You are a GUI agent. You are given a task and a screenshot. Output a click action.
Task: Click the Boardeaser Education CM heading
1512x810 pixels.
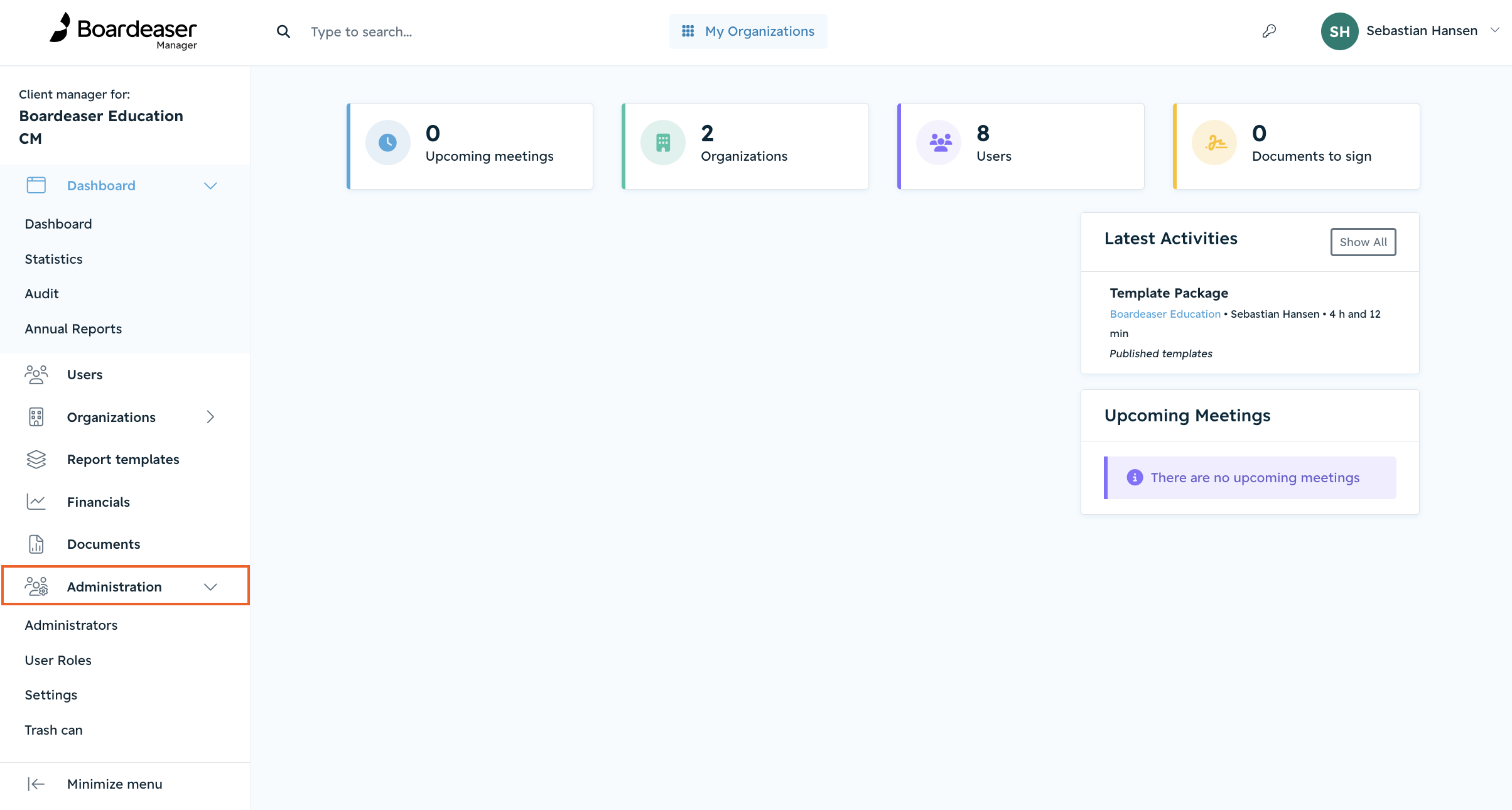click(100, 127)
